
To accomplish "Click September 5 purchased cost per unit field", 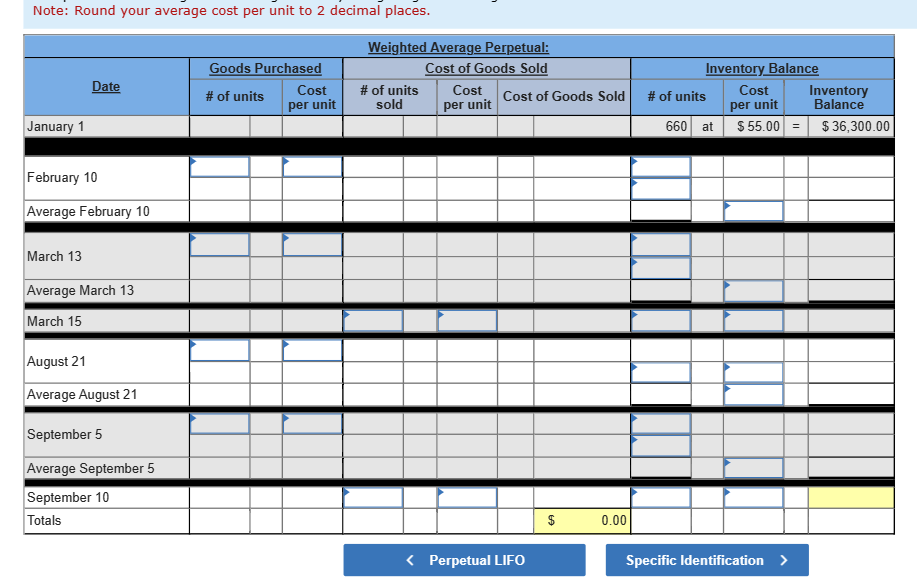I will pos(312,424).
